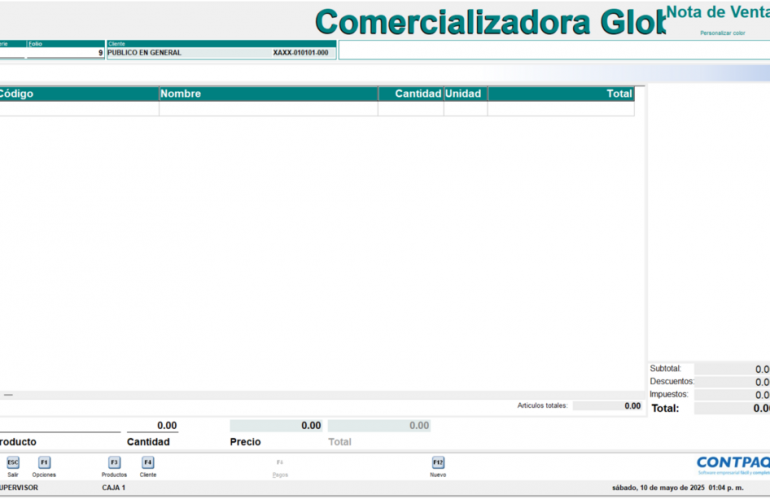This screenshot has width=770, height=499.
Task: Click the first empty Nombre cell
Action: (268, 109)
